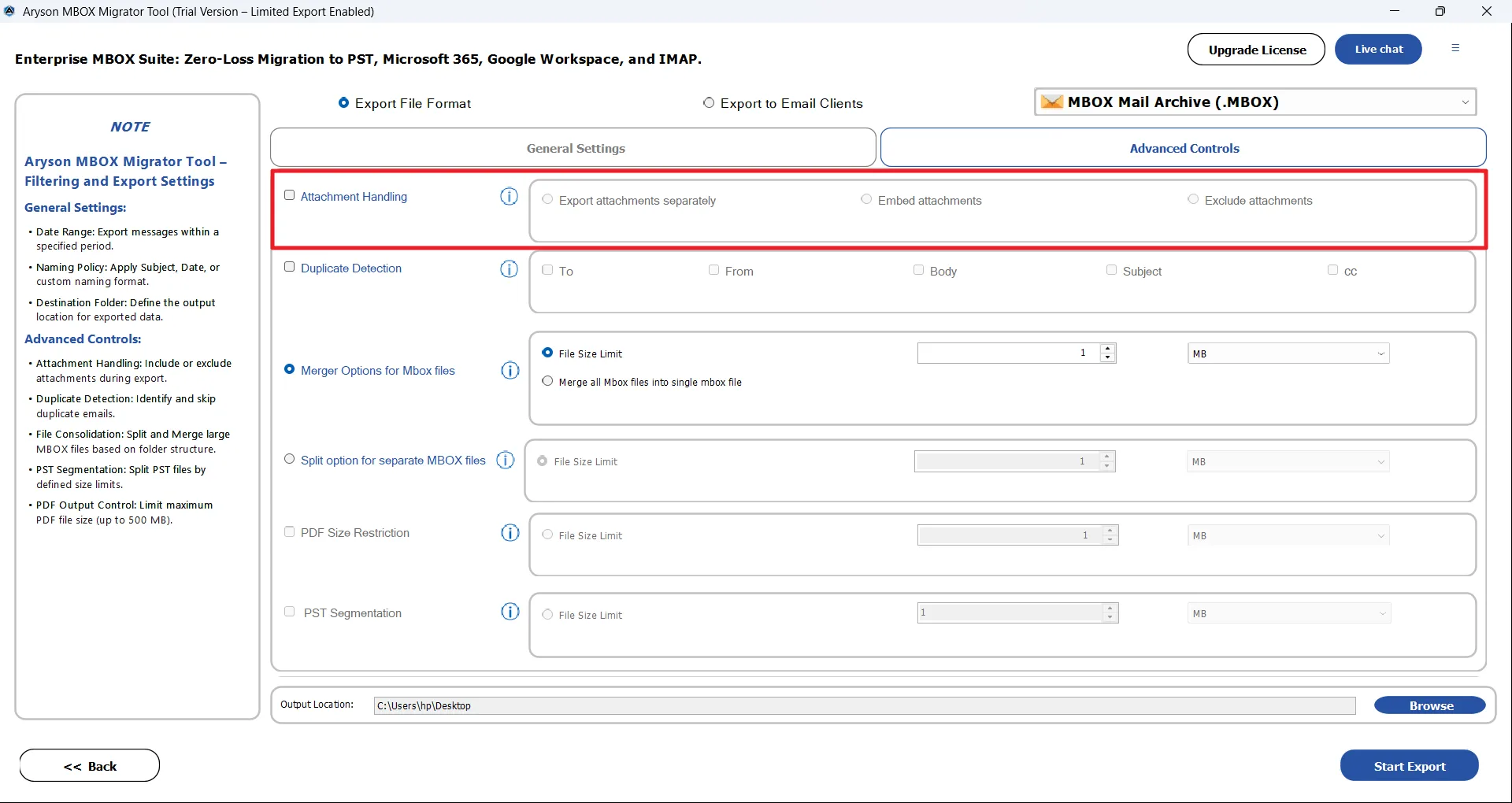1512x803 pixels.
Task: Click 'Advanced Controls:' heading in note panel
Action: click(83, 339)
